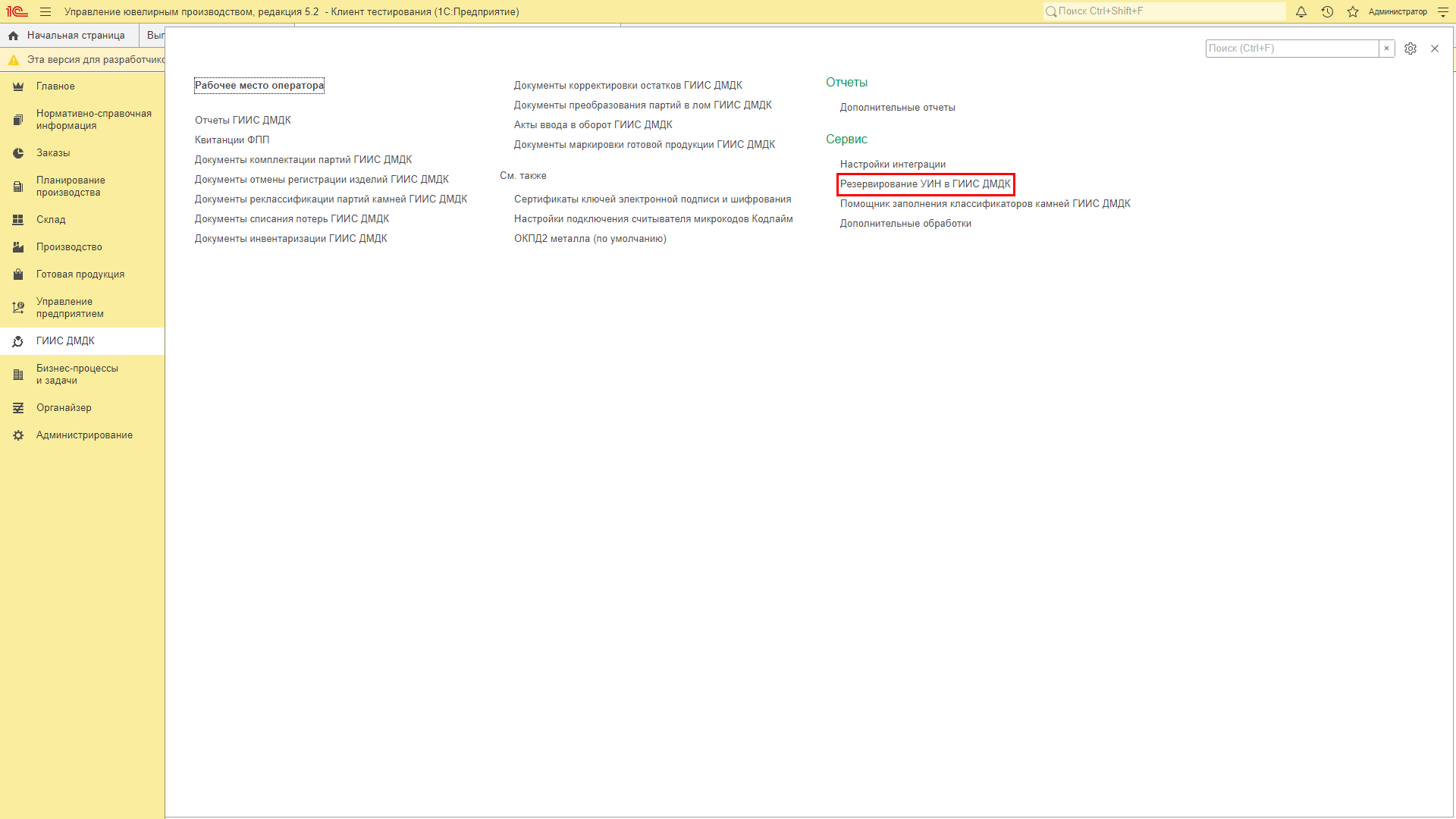The image size is (1456, 819).
Task: Open Документы маркировки готовой продукции ГИИС ДМДК
Action: point(645,145)
